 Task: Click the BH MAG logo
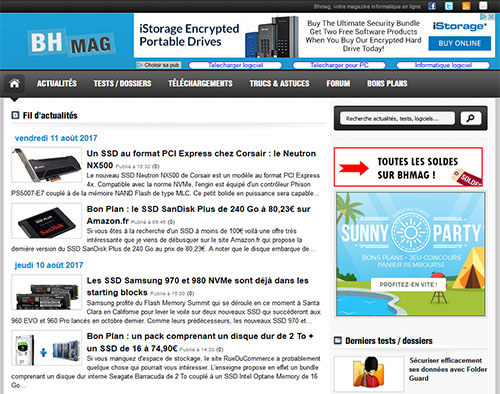point(71,43)
